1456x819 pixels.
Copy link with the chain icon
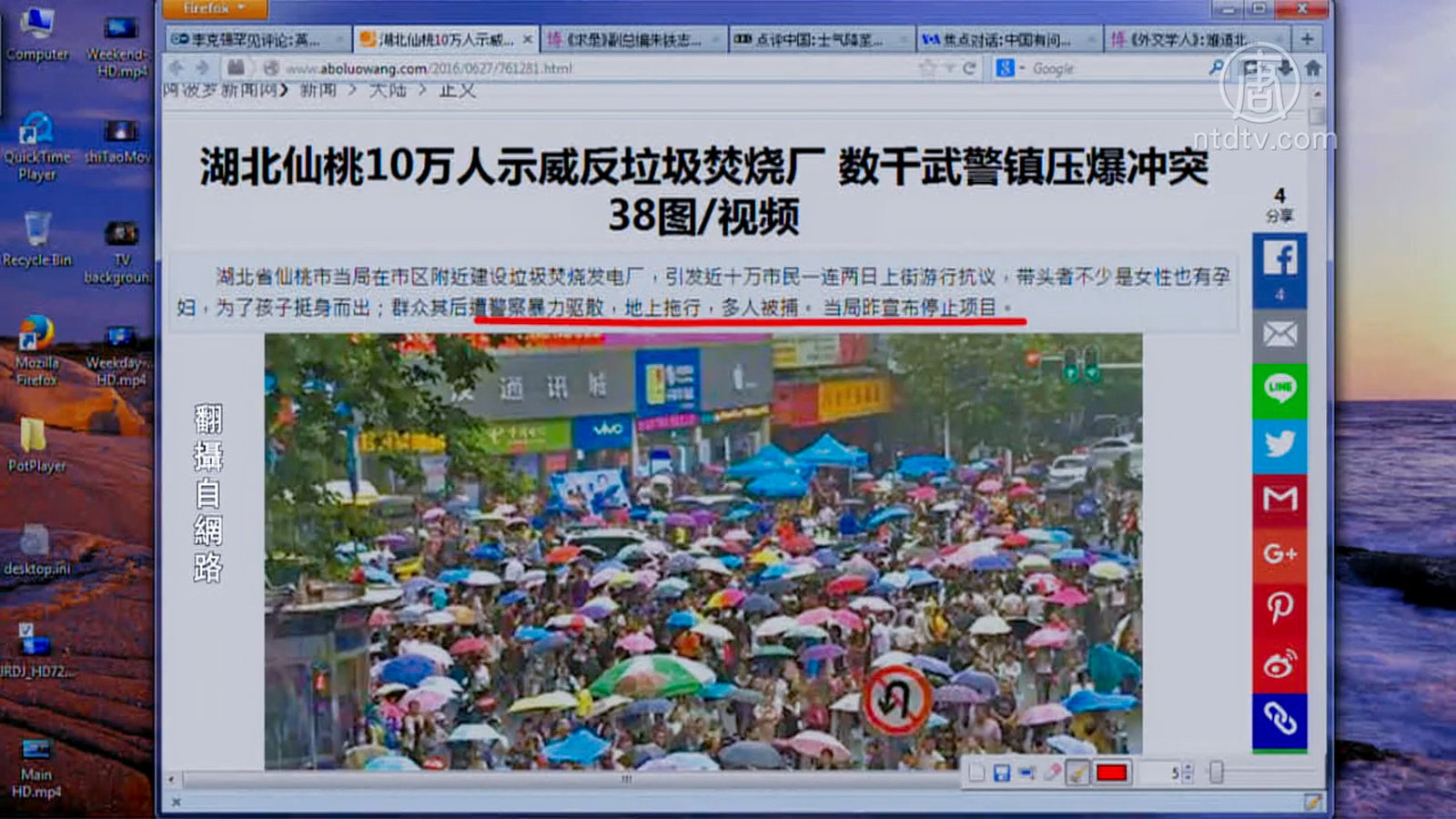point(1279,720)
